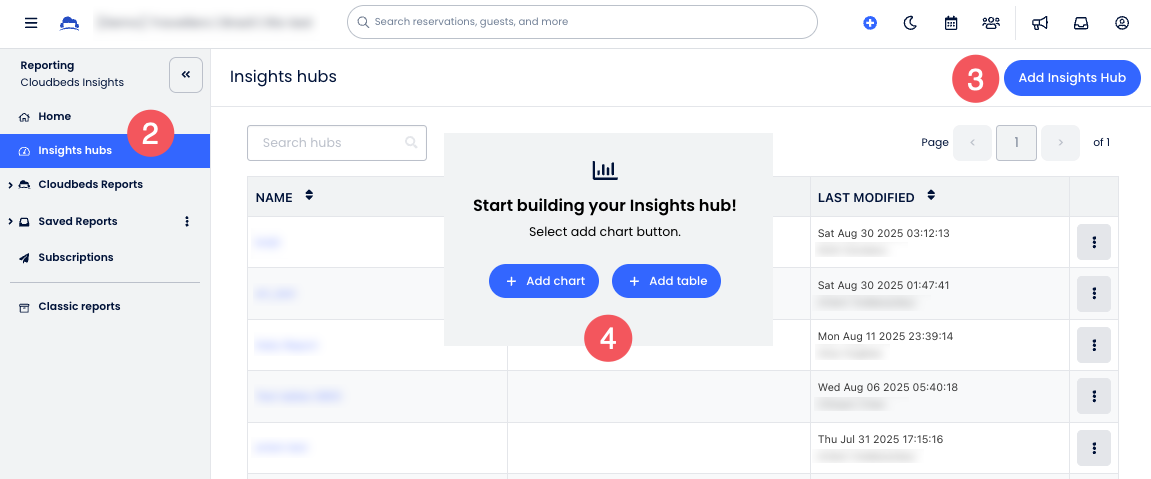Go to Subscriptions in sidebar
This screenshot has height=479, width=1151.
tap(76, 257)
